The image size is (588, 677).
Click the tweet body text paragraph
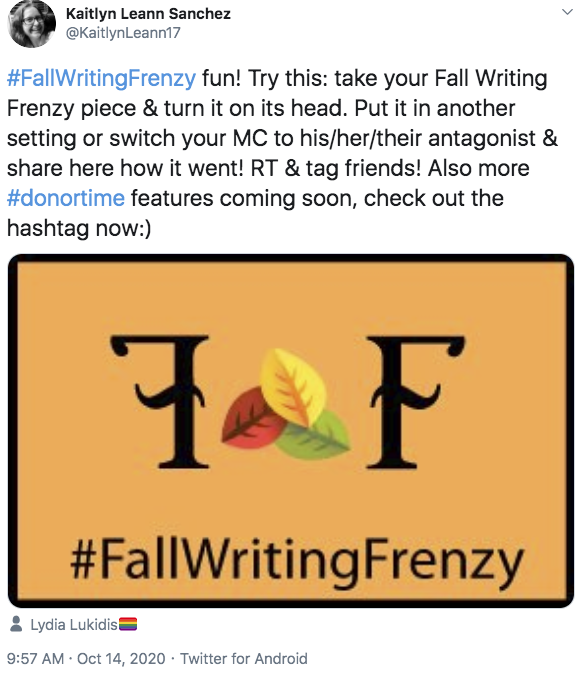point(282,153)
